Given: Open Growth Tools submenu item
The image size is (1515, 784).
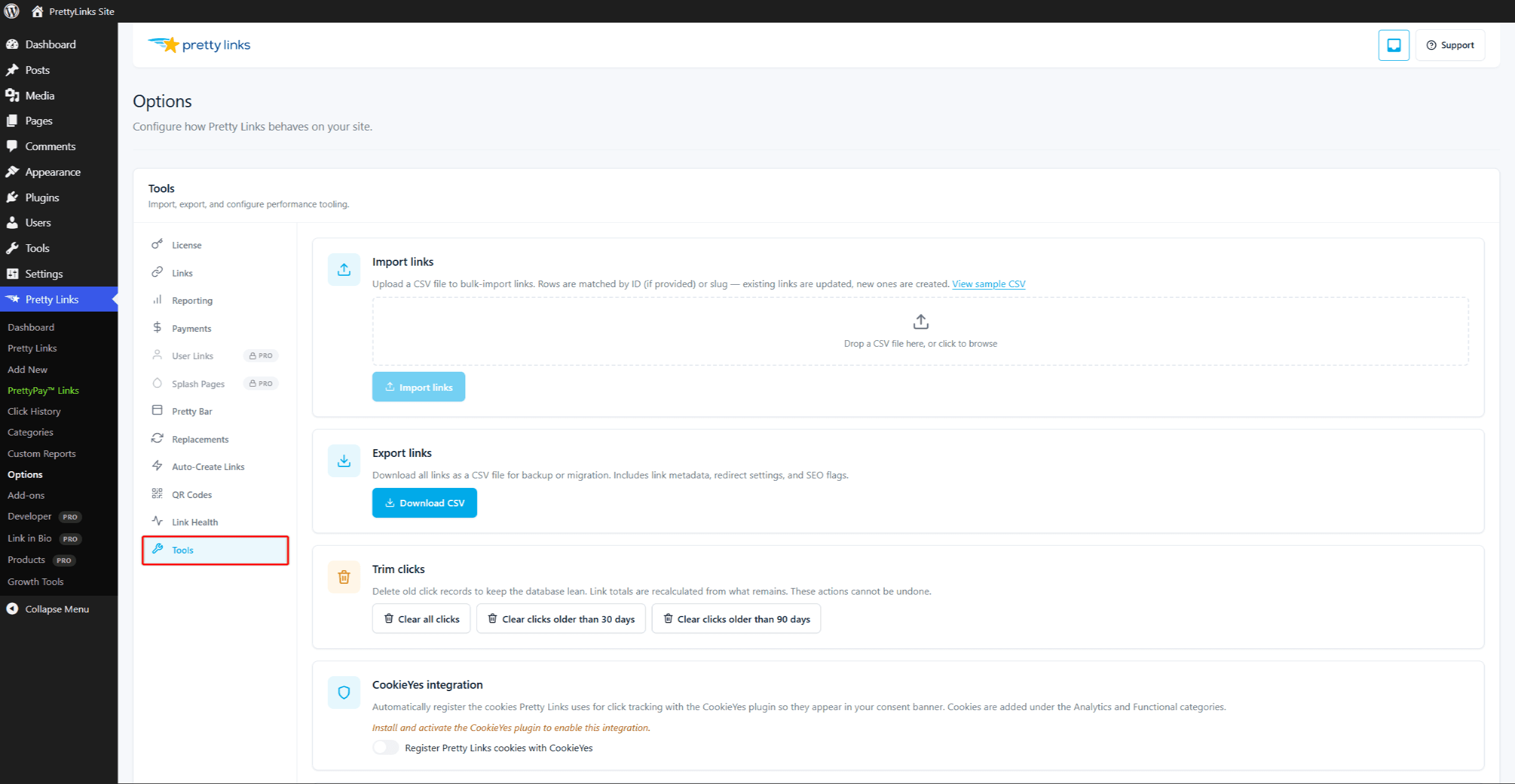Looking at the screenshot, I should coord(36,581).
